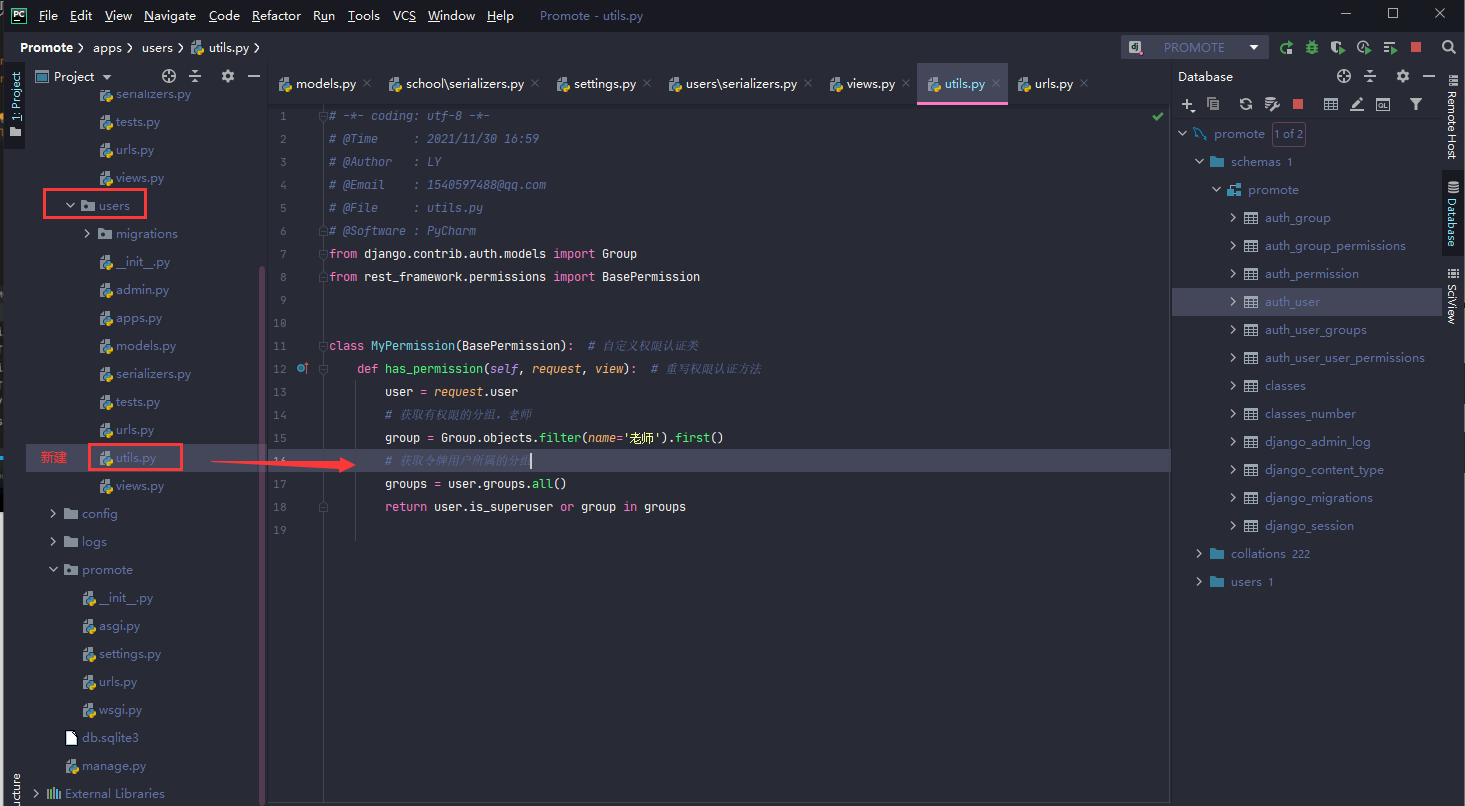Select django_migrations table
This screenshot has width=1465, height=806.
point(1318,498)
